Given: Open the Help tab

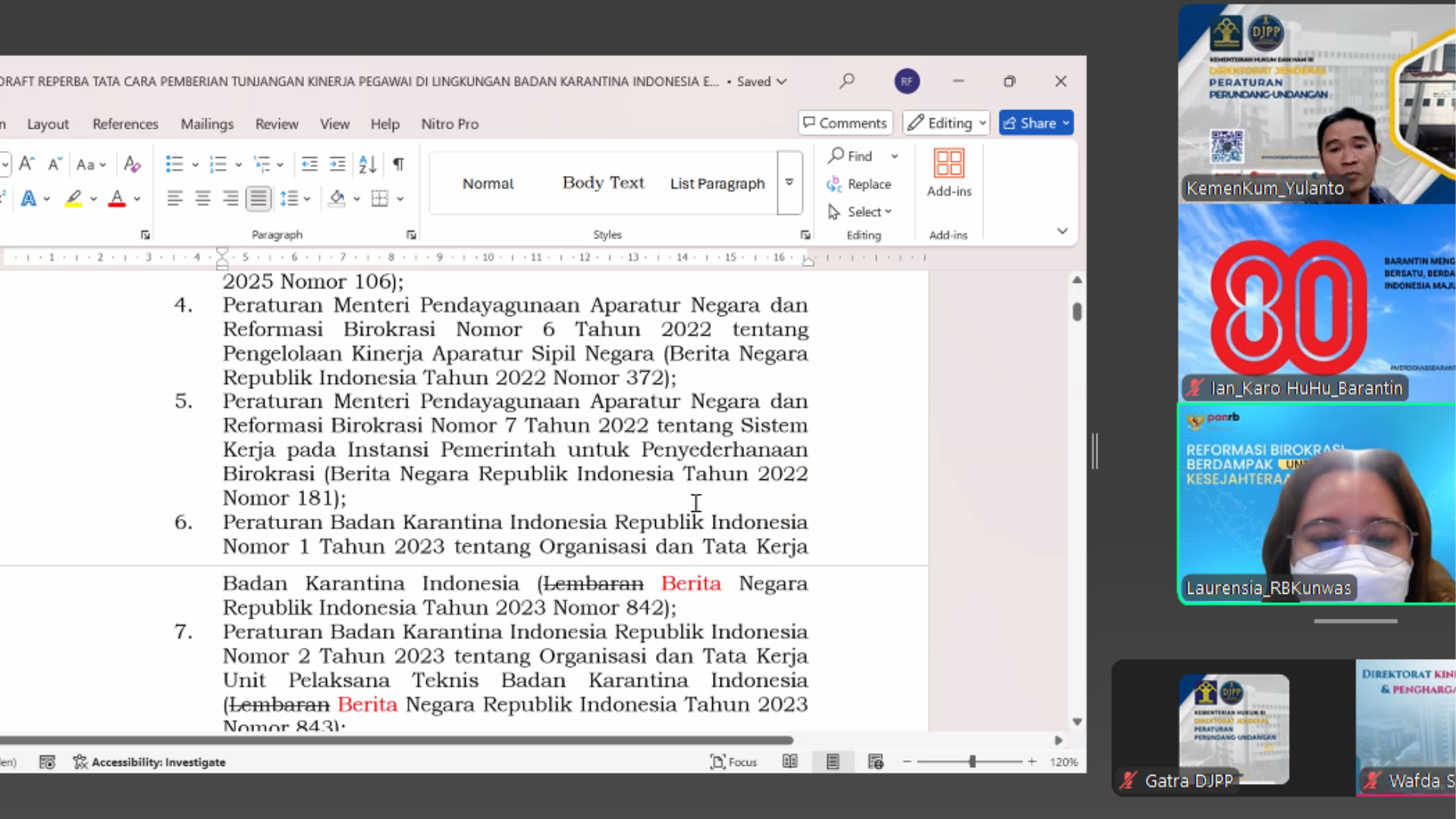Looking at the screenshot, I should 384,124.
